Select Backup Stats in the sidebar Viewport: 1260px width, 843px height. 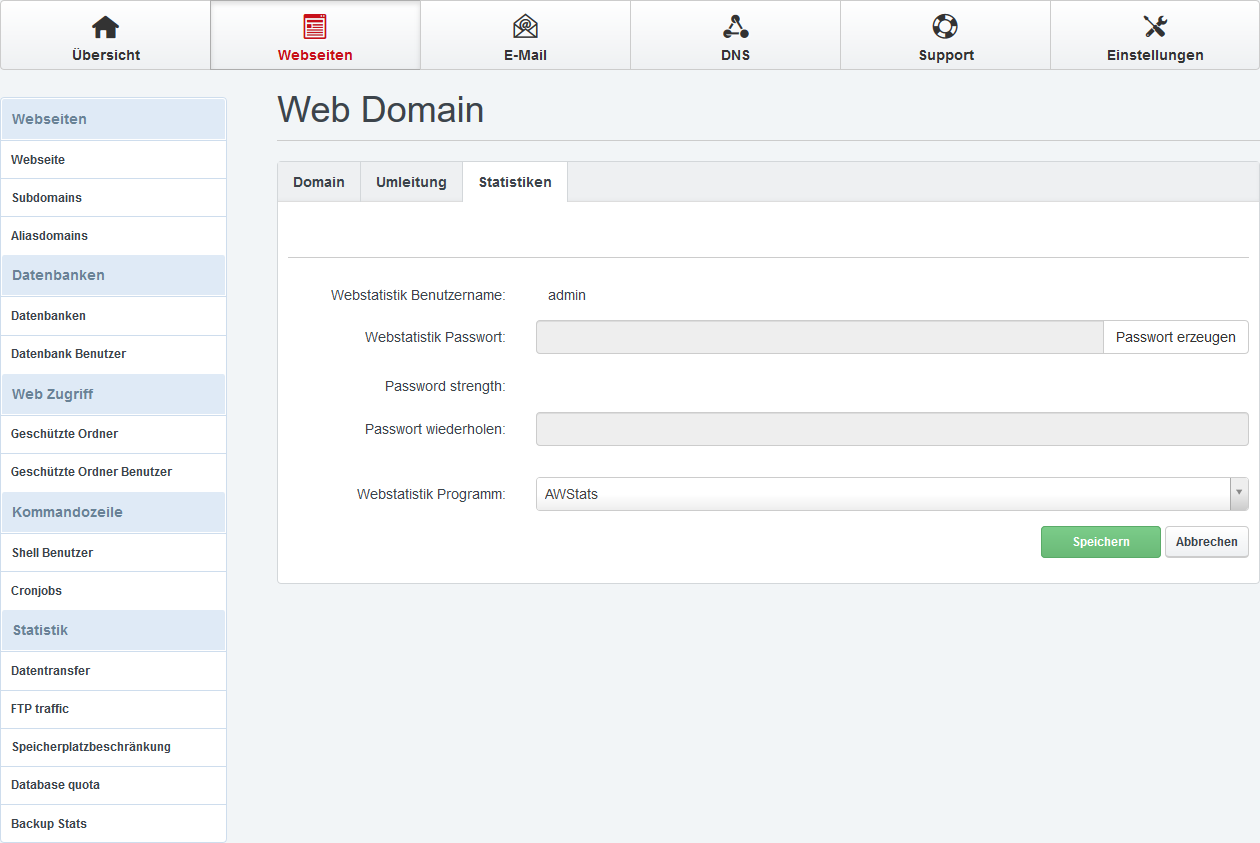click(49, 824)
